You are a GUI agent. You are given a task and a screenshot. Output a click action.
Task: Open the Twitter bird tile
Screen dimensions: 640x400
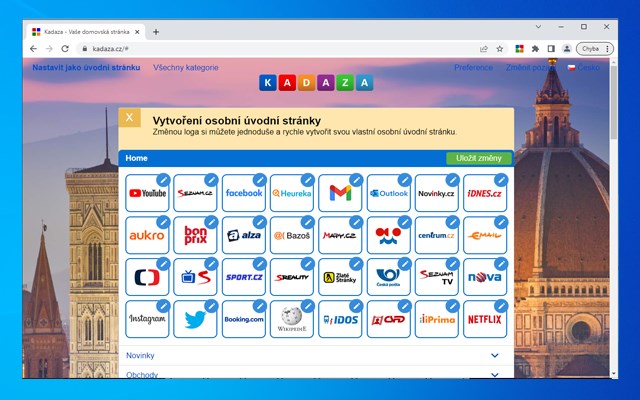(x=195, y=319)
